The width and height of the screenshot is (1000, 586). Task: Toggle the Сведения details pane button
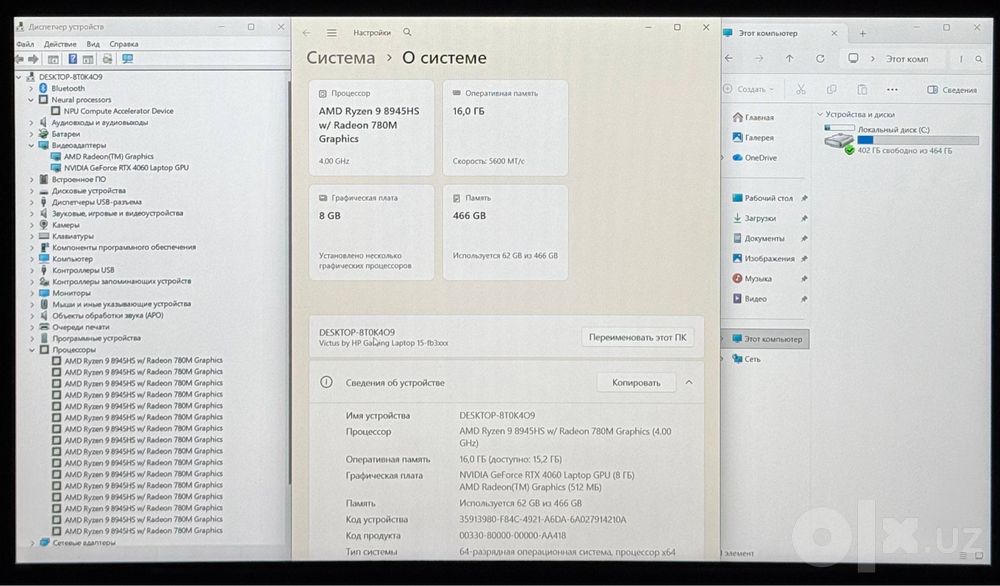pyautogui.click(x=952, y=90)
